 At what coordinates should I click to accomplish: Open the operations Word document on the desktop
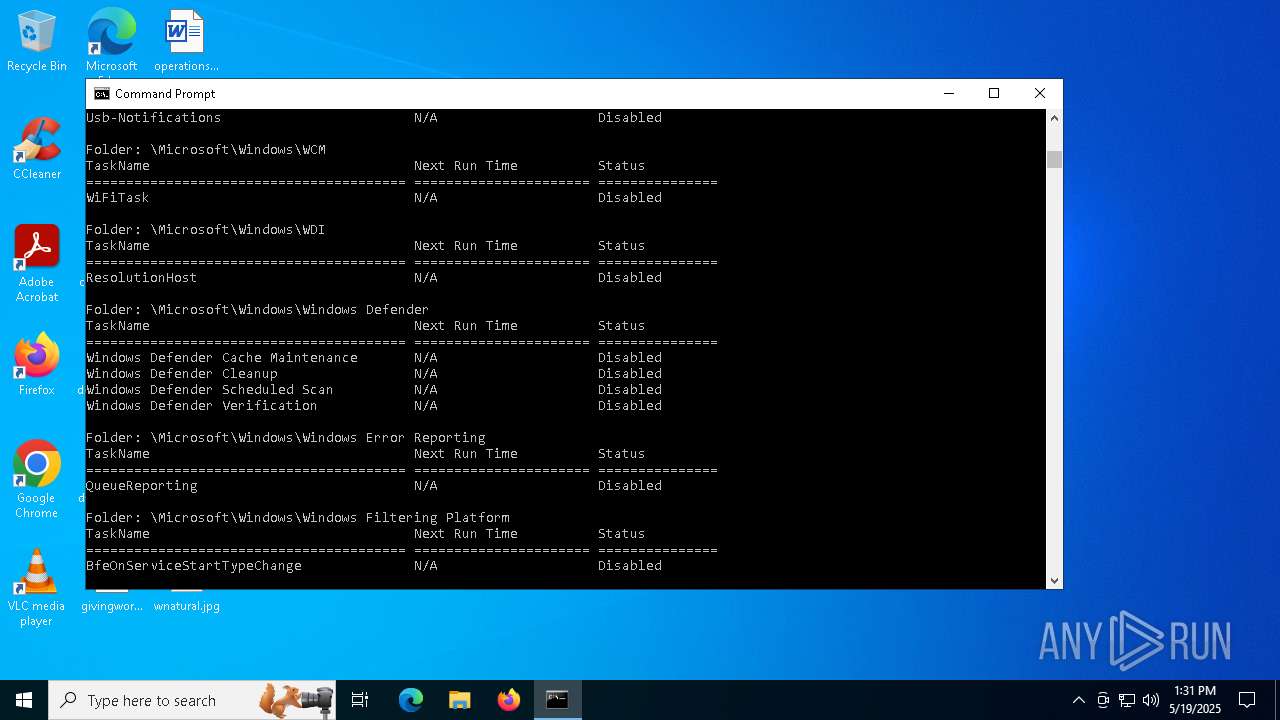point(186,41)
